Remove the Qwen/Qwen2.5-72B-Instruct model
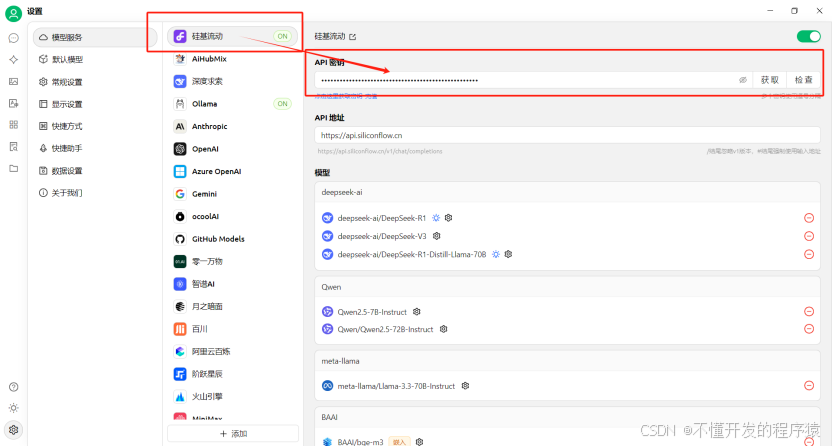The height and width of the screenshot is (446, 832). click(x=809, y=329)
